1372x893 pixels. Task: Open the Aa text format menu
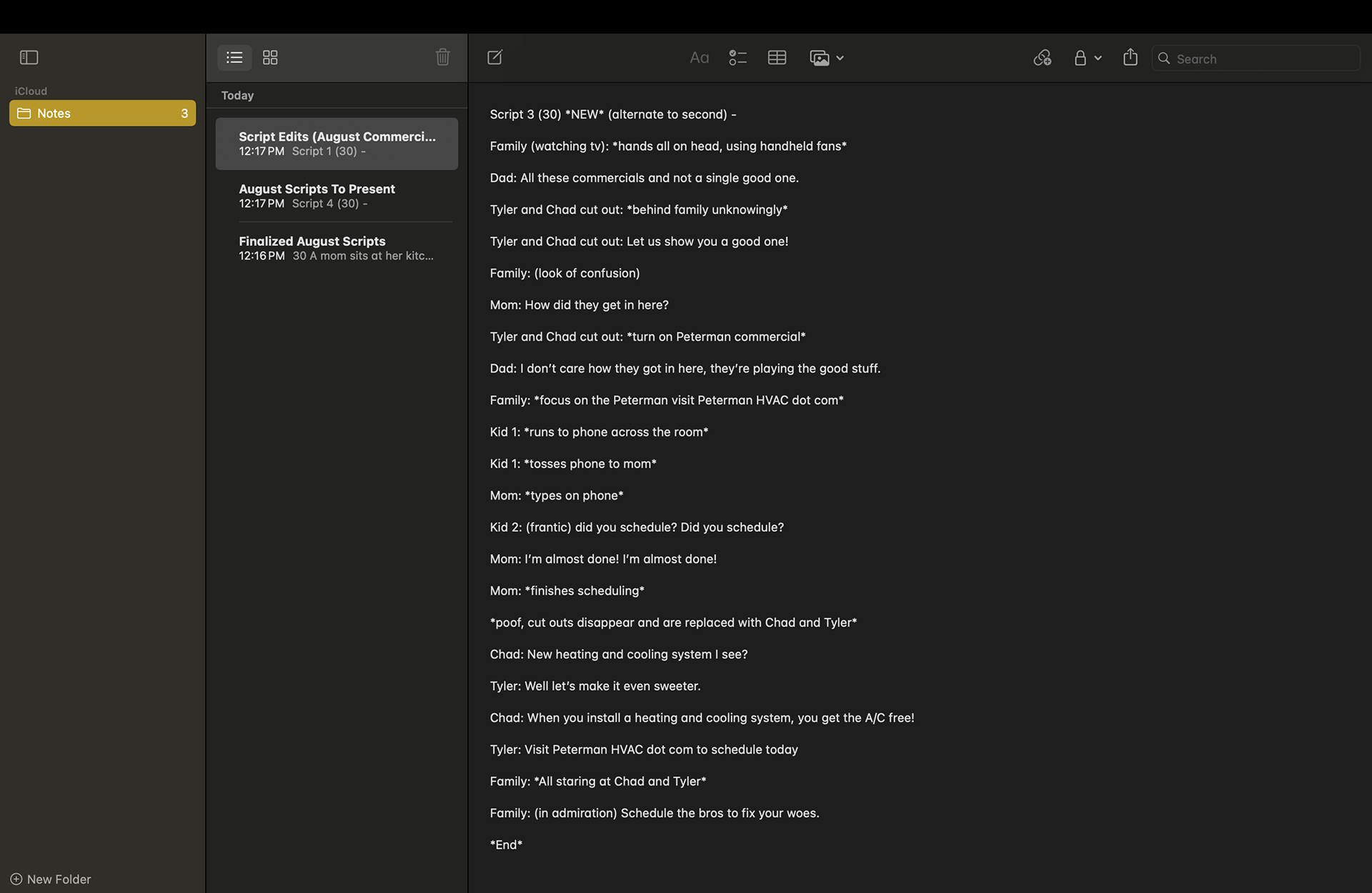[x=699, y=58]
